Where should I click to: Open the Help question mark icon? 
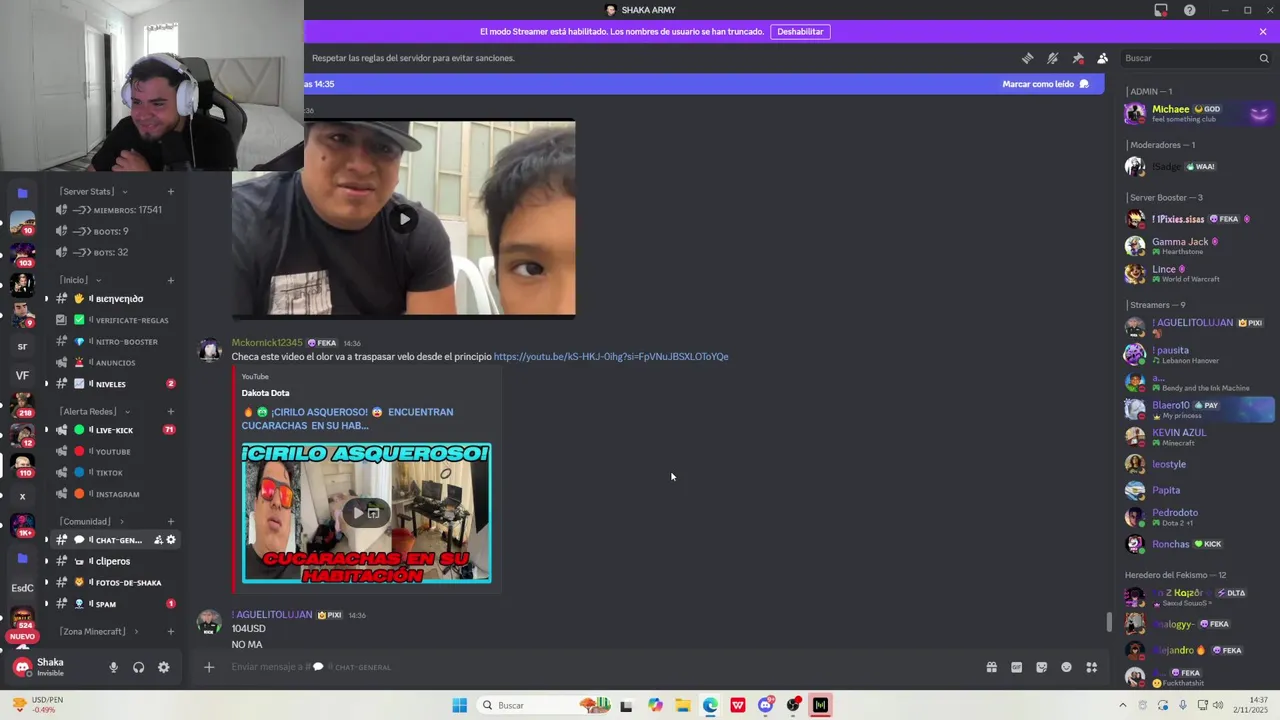(1189, 10)
